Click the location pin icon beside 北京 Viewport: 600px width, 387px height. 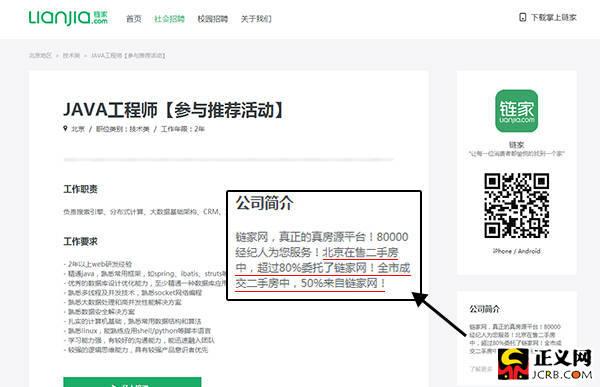[65, 129]
